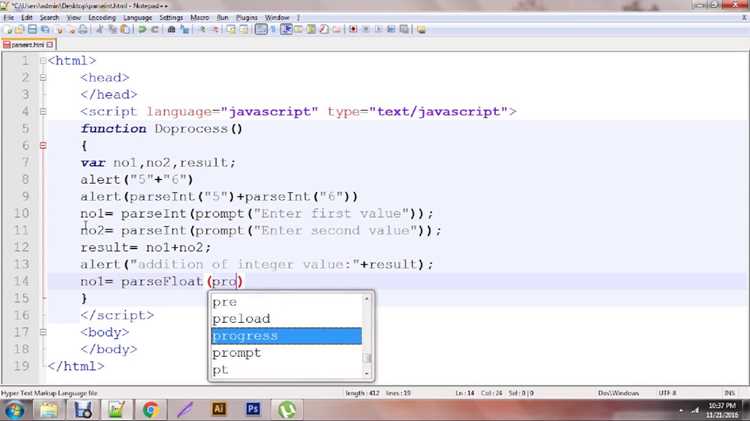Toggle synchronize vertical scrolling
Screen dimensions: 750x421
pos(231,30)
